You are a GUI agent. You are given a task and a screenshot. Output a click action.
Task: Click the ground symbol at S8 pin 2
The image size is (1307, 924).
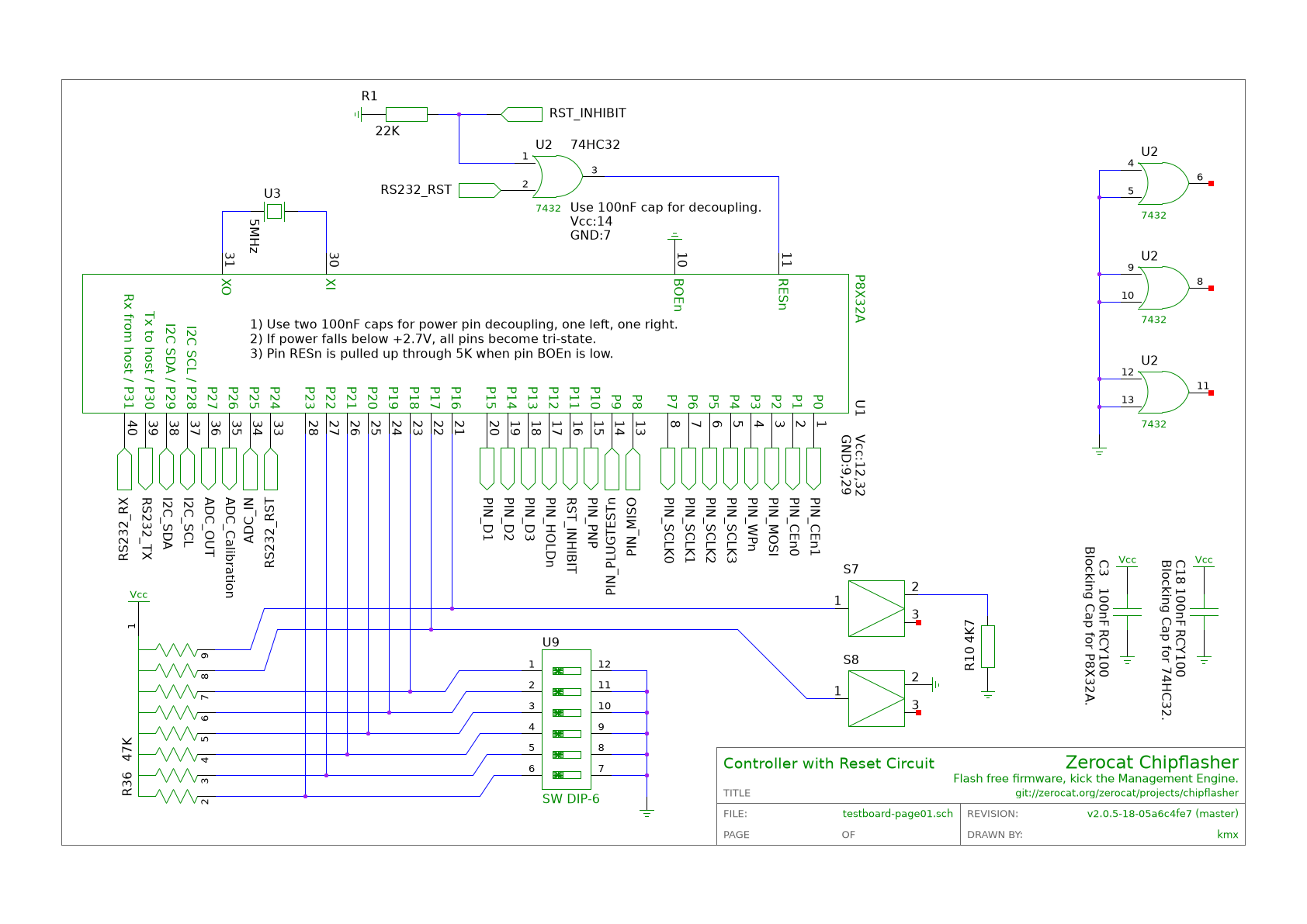click(937, 684)
